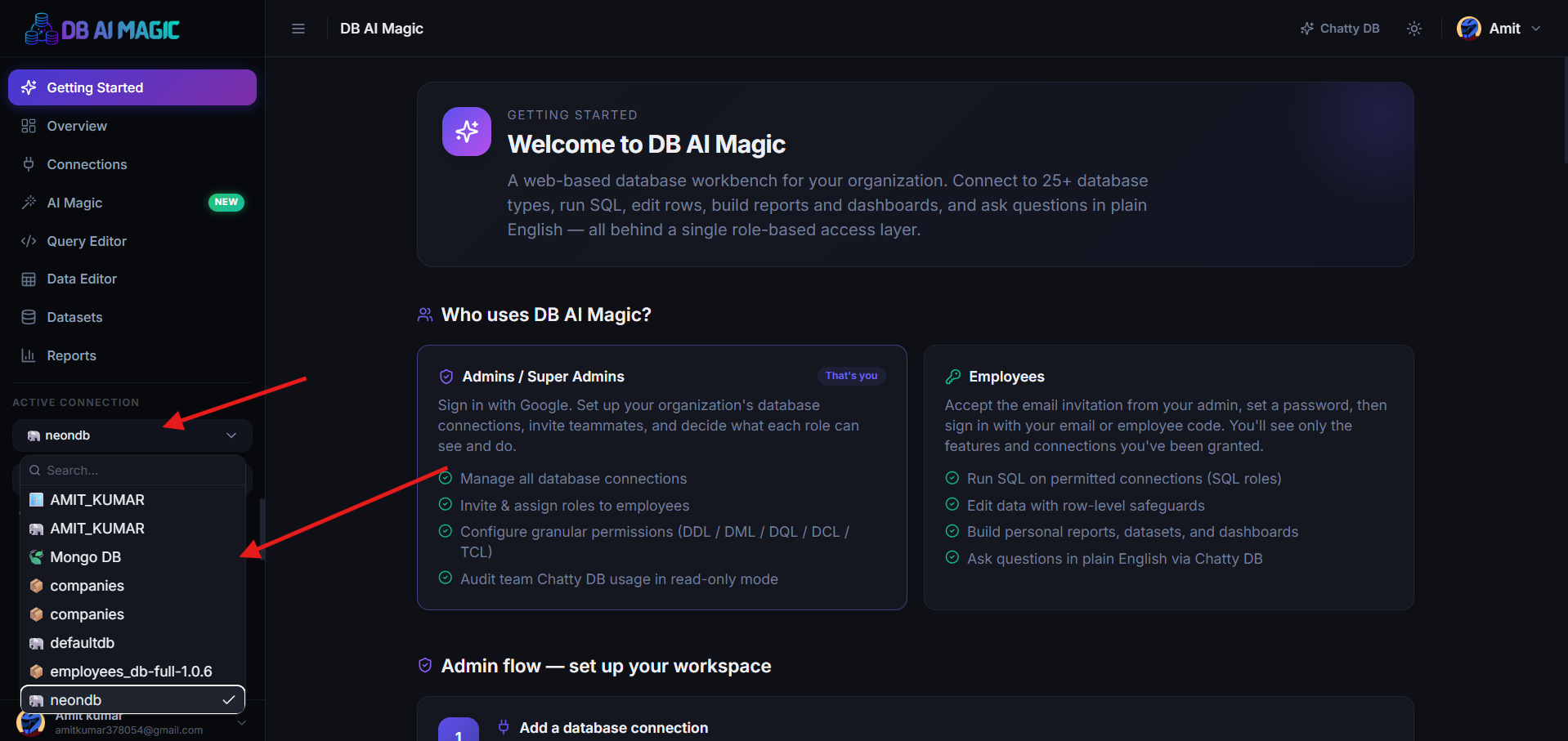Go to Overview in the sidebar

tap(132, 126)
